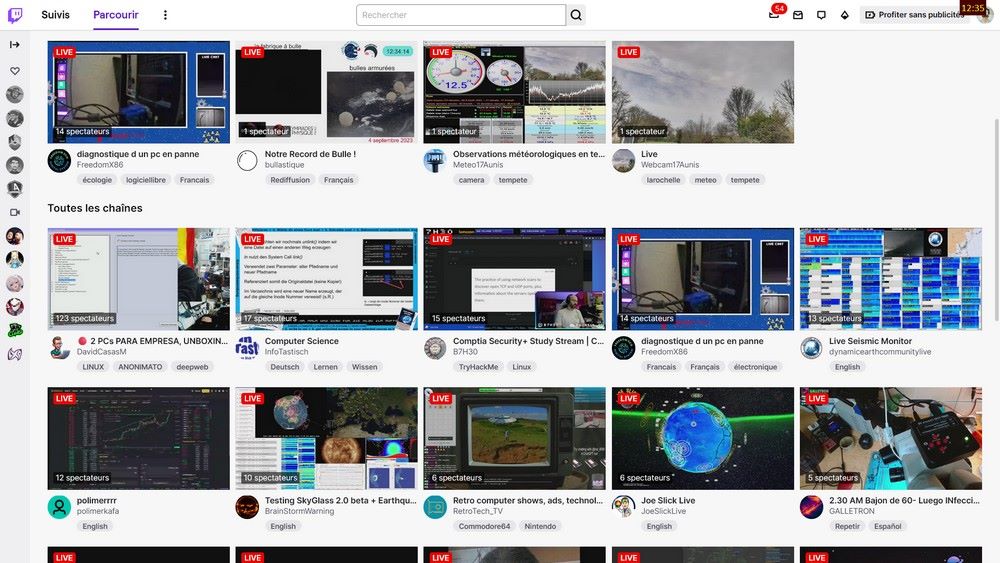1000x563 pixels.
Task: Select the 'Rediffusion' tag
Action: (x=290, y=180)
